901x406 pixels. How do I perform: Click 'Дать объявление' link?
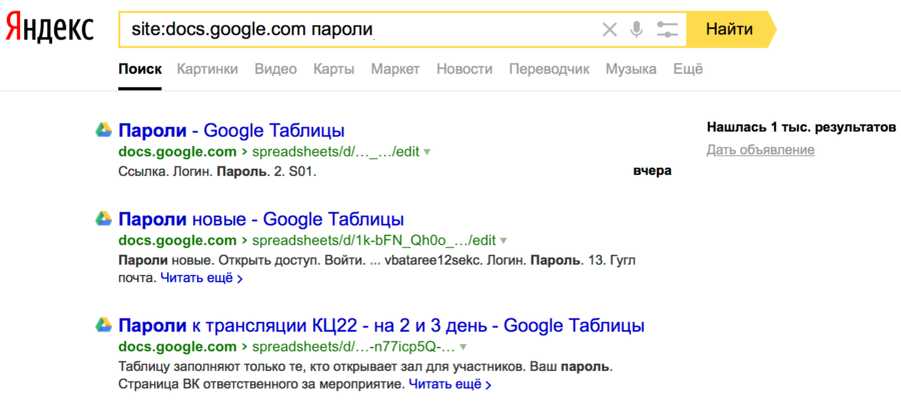tap(760, 150)
